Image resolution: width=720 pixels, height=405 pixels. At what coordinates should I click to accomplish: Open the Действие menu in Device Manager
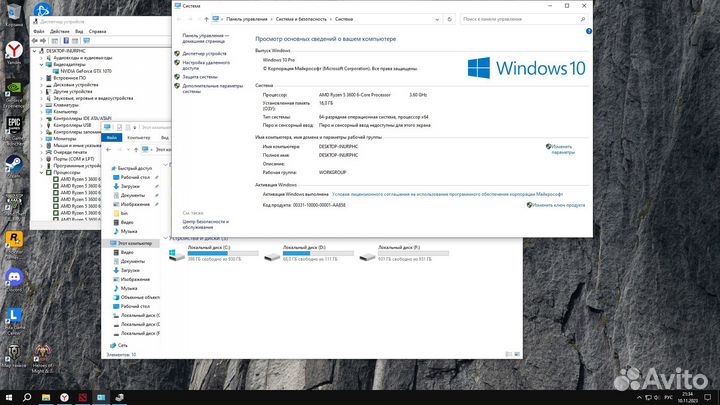point(56,31)
